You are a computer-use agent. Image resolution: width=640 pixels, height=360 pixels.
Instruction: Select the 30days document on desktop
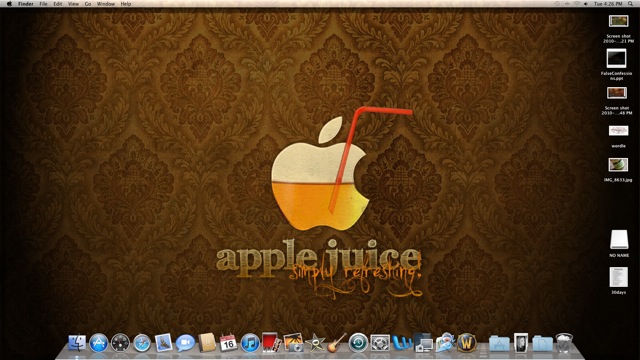click(x=618, y=277)
